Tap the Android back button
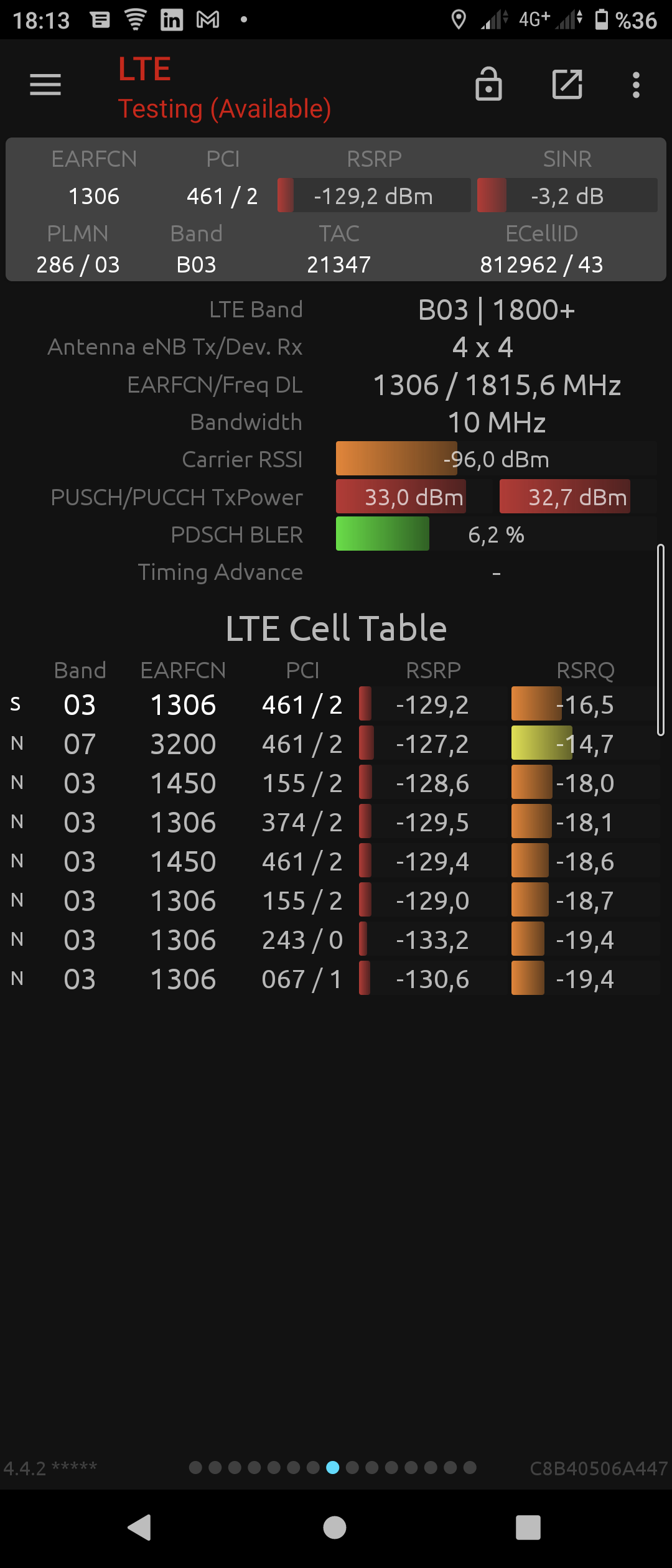 (139, 1527)
